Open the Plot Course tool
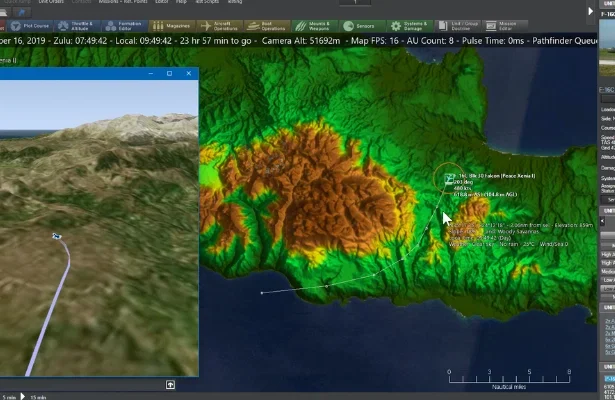Screen dimensions: 615x400 pos(30,26)
